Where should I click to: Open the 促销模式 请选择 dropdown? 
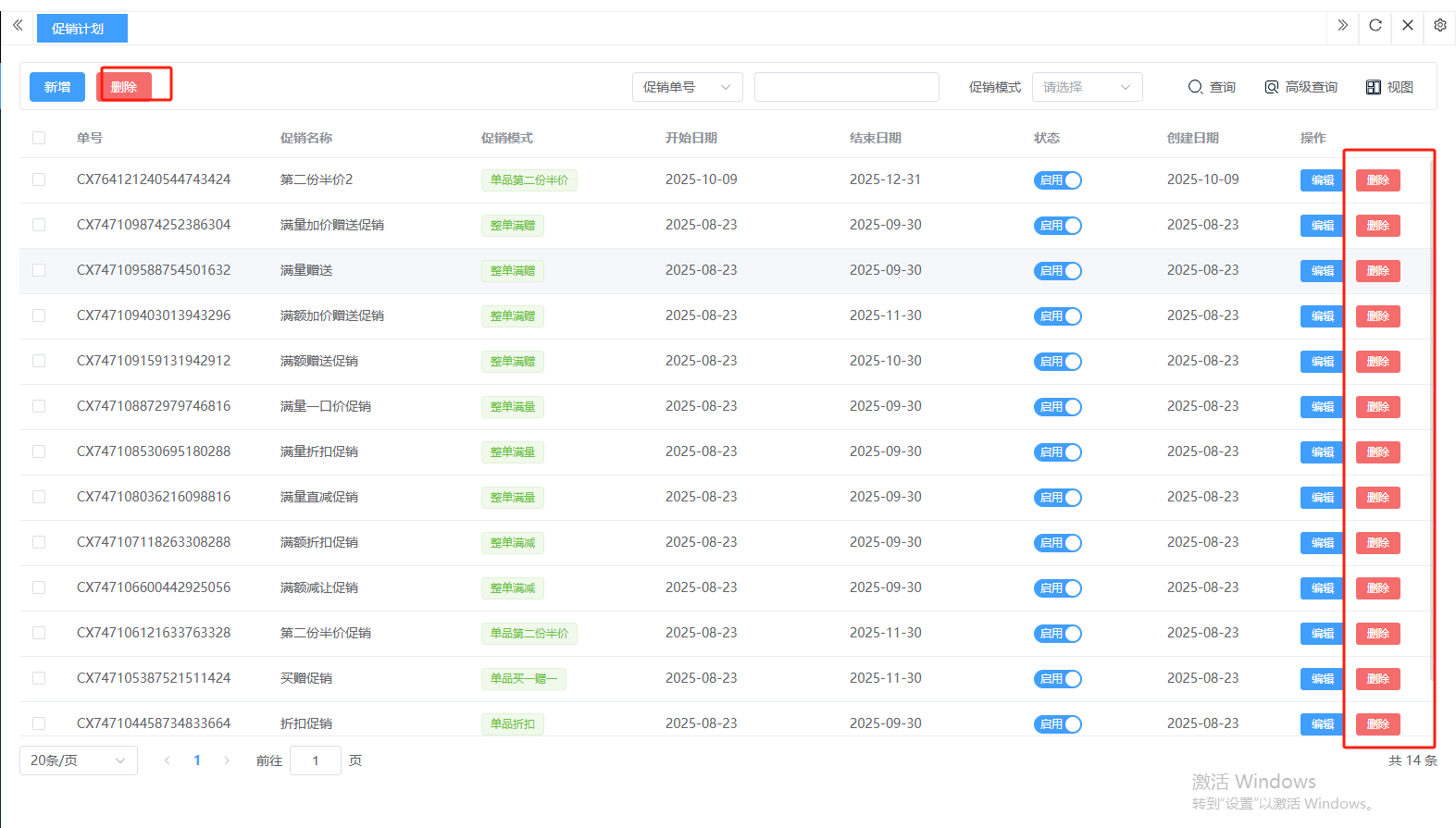pyautogui.click(x=1087, y=87)
